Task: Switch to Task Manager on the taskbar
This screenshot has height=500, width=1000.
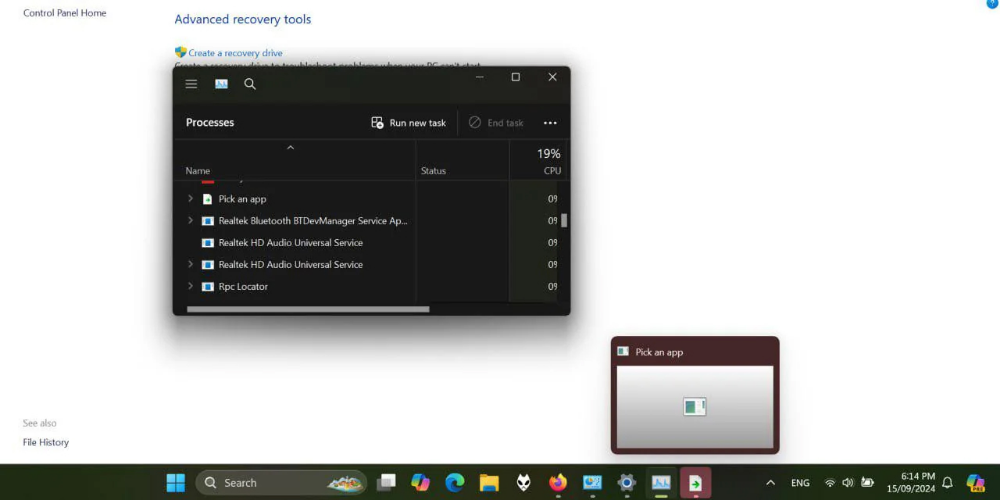Action: [661, 483]
